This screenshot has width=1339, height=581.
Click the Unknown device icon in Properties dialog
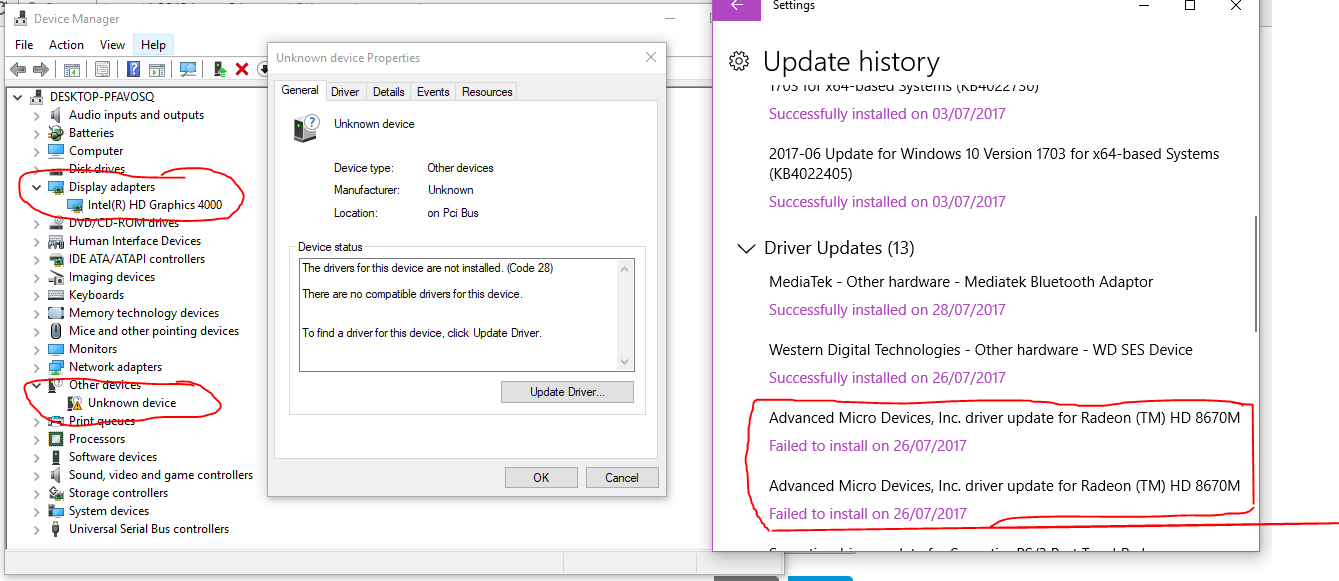305,129
